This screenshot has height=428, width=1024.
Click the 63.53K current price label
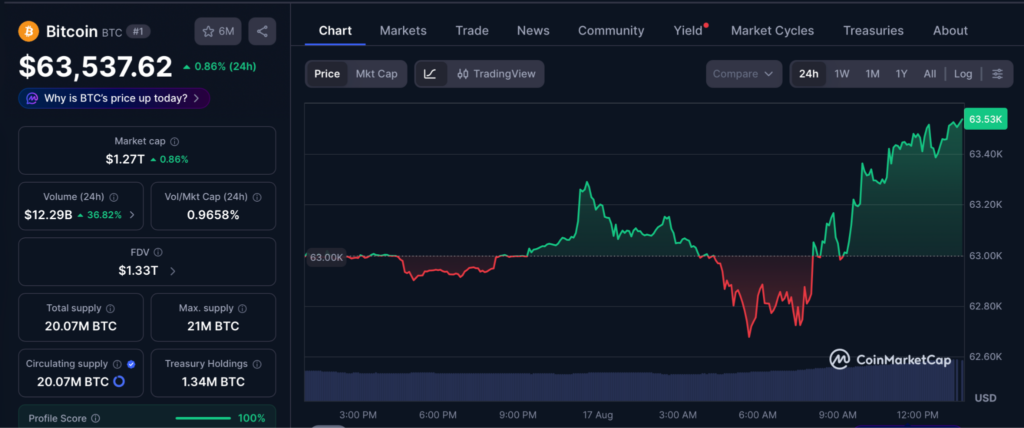coord(985,120)
